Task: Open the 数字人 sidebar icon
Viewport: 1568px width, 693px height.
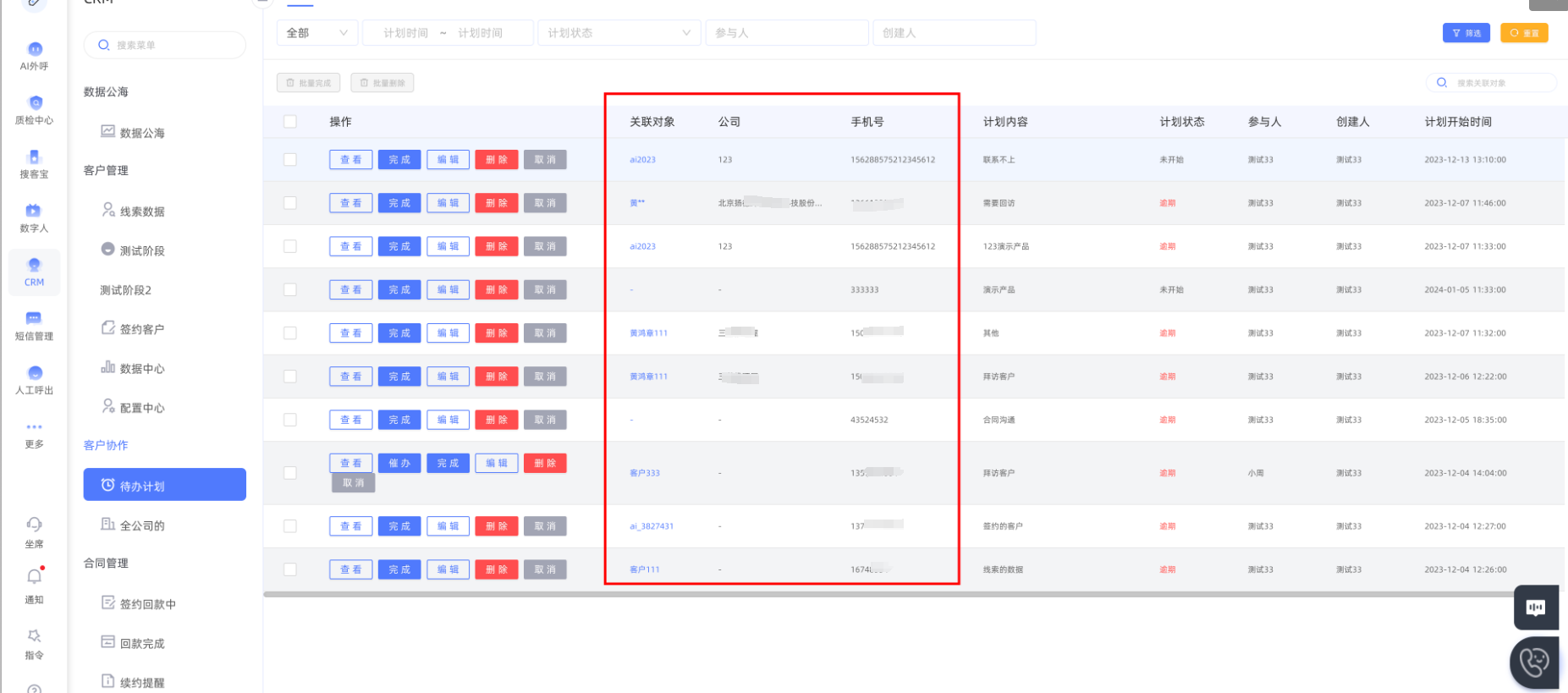Action: click(x=34, y=212)
